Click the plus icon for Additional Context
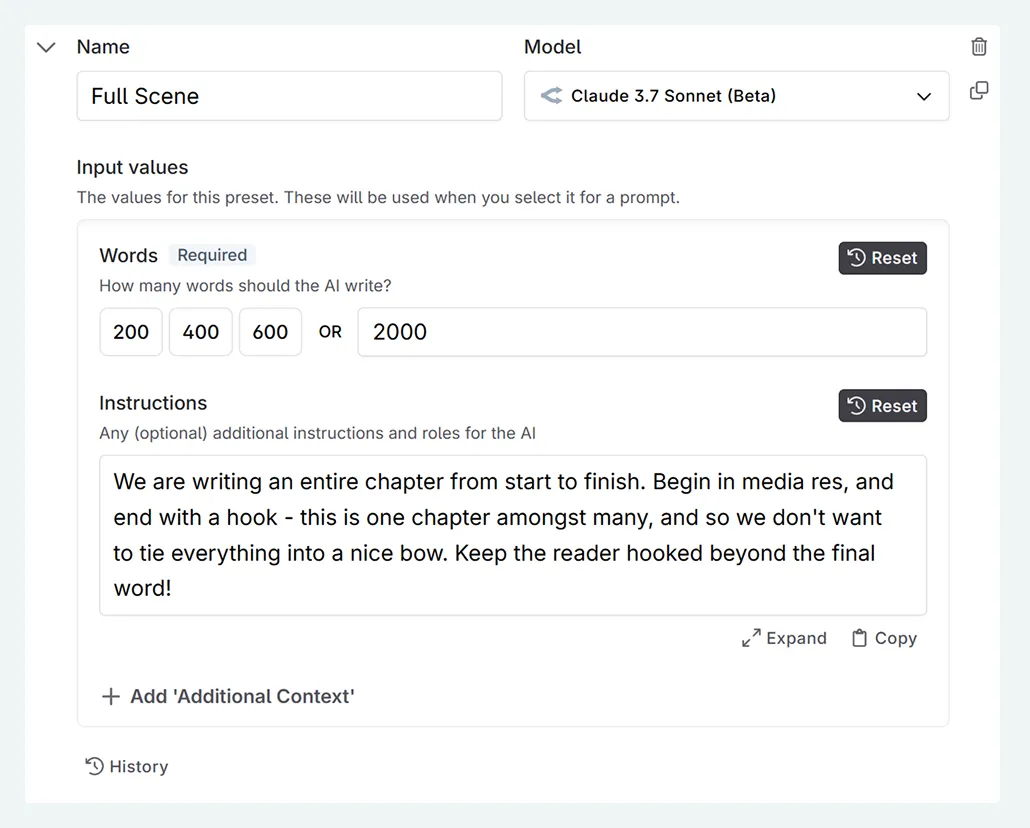 [111, 696]
